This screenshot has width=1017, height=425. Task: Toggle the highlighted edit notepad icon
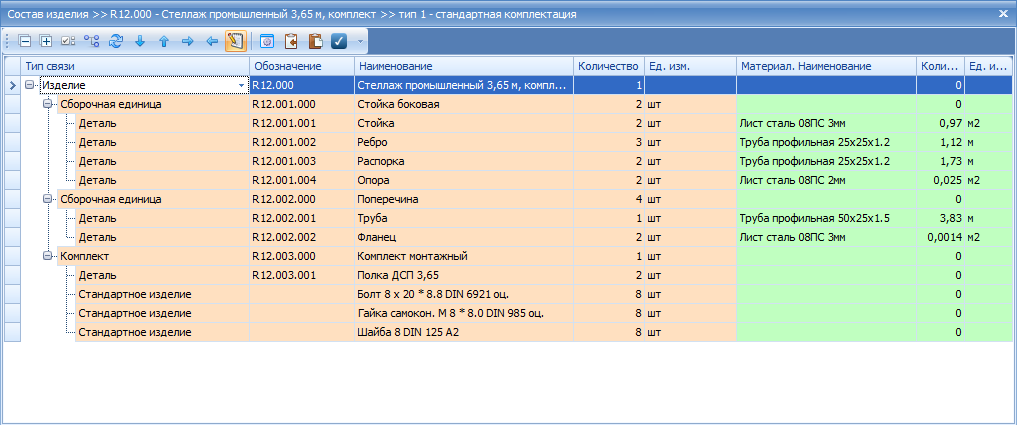coord(235,42)
